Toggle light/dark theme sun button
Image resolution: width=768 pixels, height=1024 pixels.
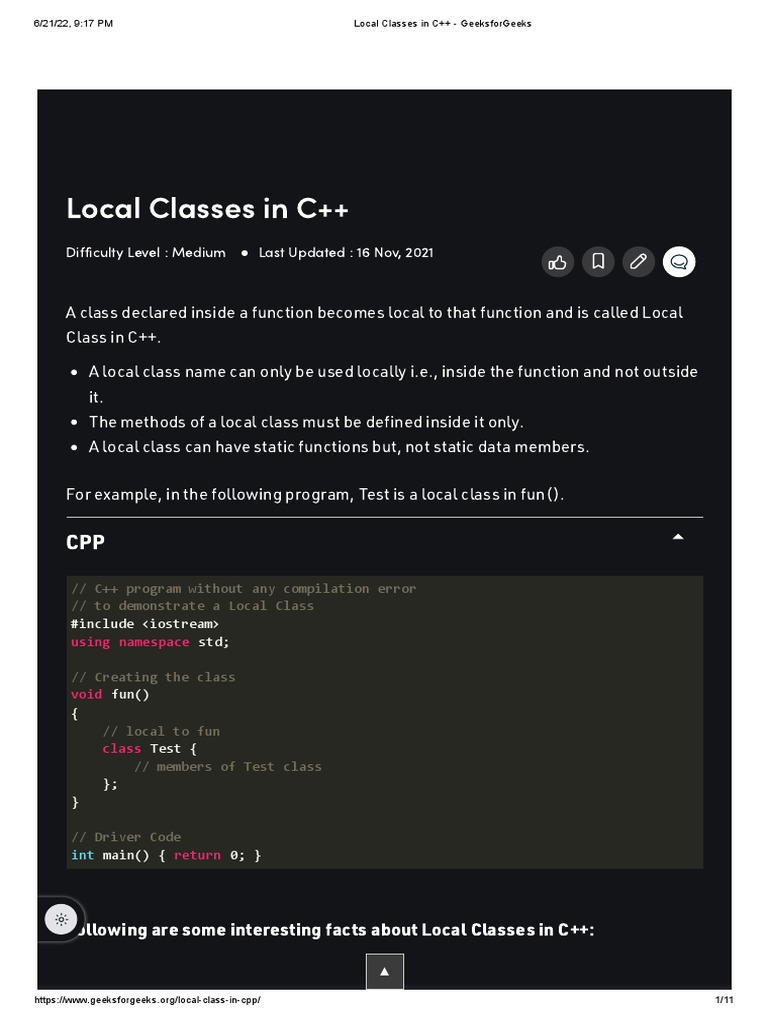(x=61, y=920)
